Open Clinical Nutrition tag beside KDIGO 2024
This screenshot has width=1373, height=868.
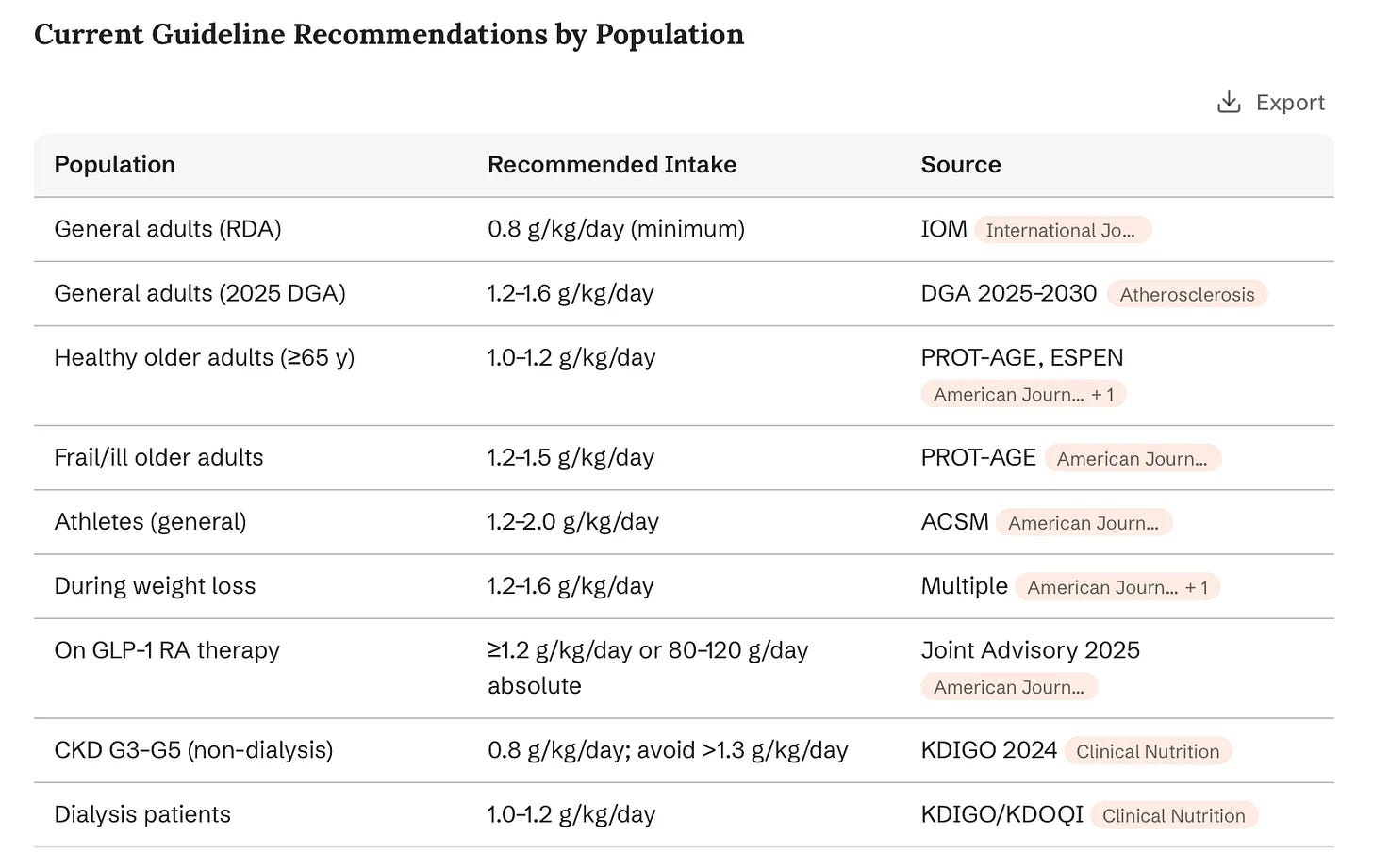[x=1148, y=750]
